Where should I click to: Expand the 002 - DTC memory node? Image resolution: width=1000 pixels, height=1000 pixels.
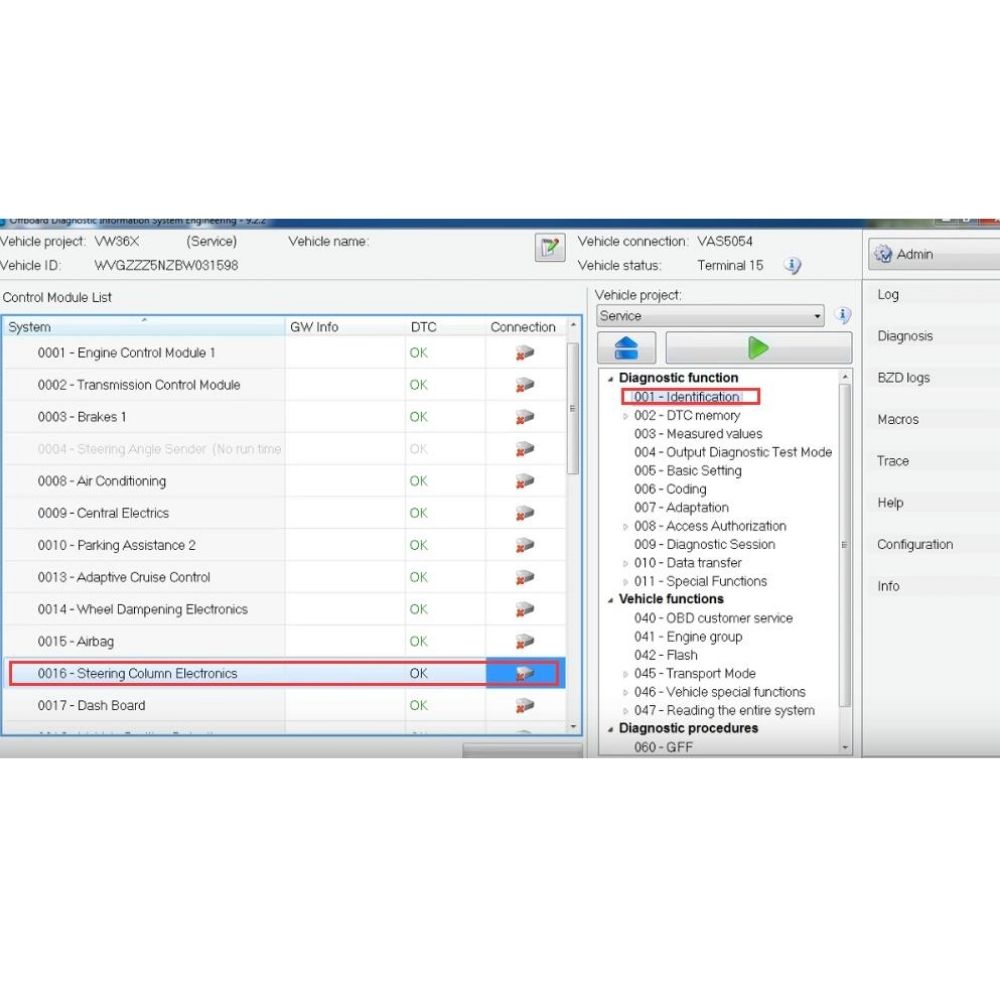point(627,416)
